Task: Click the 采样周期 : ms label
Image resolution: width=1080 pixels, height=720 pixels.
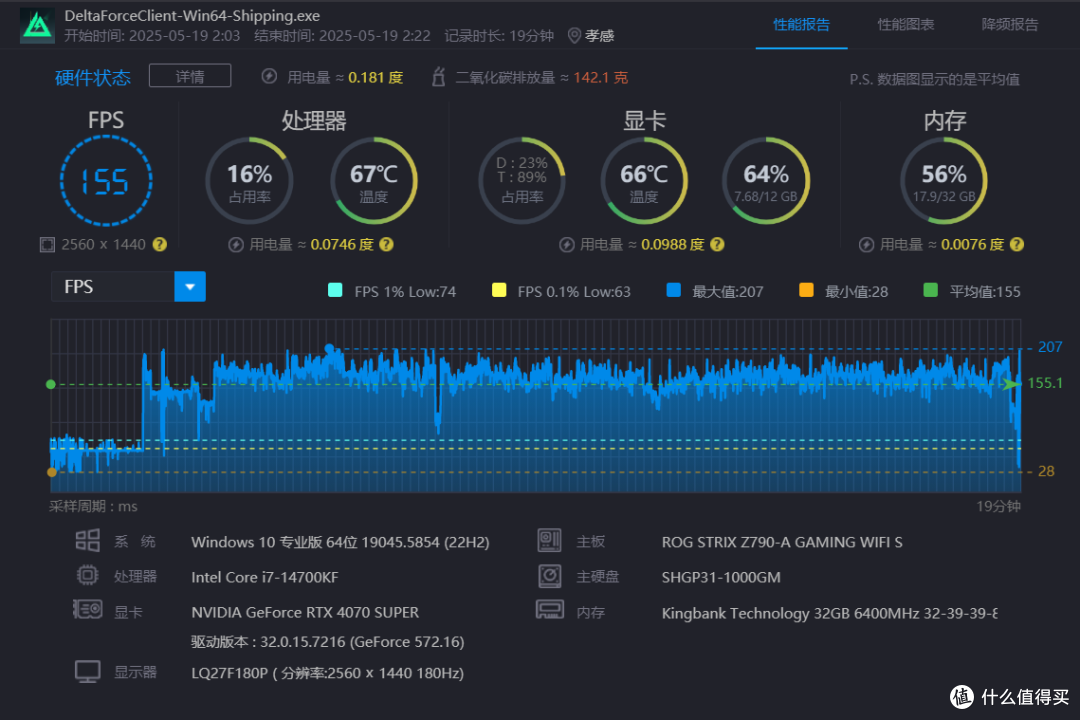Action: pos(93,506)
